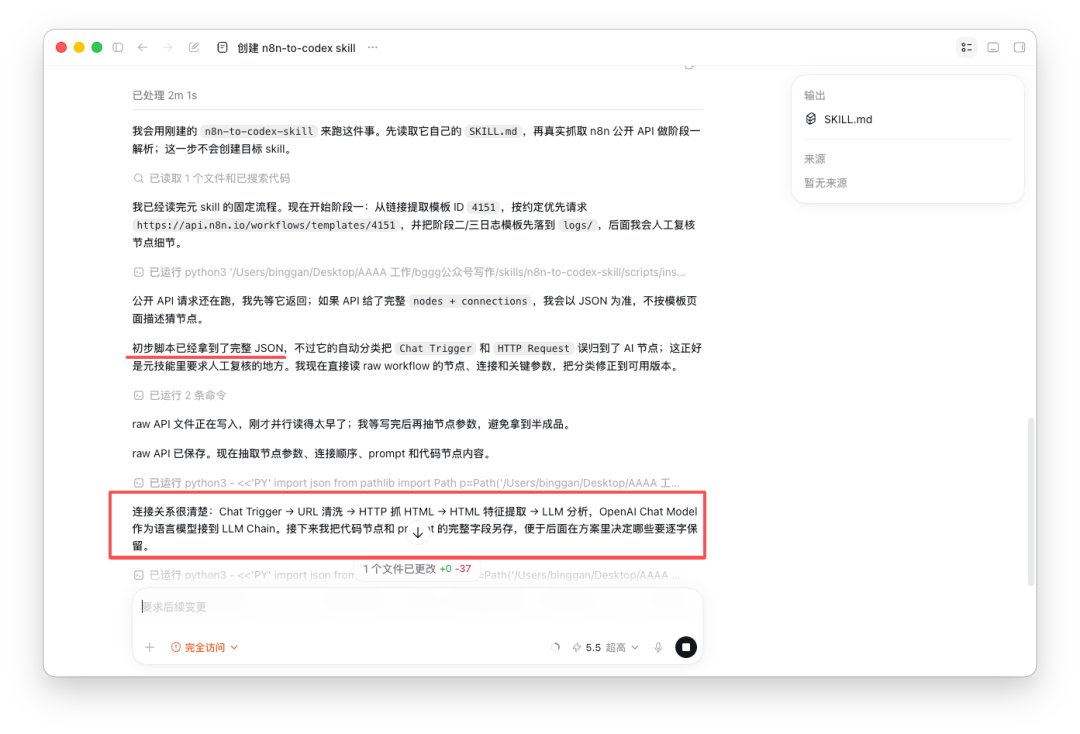Click the new chat compose icon

point(194,48)
